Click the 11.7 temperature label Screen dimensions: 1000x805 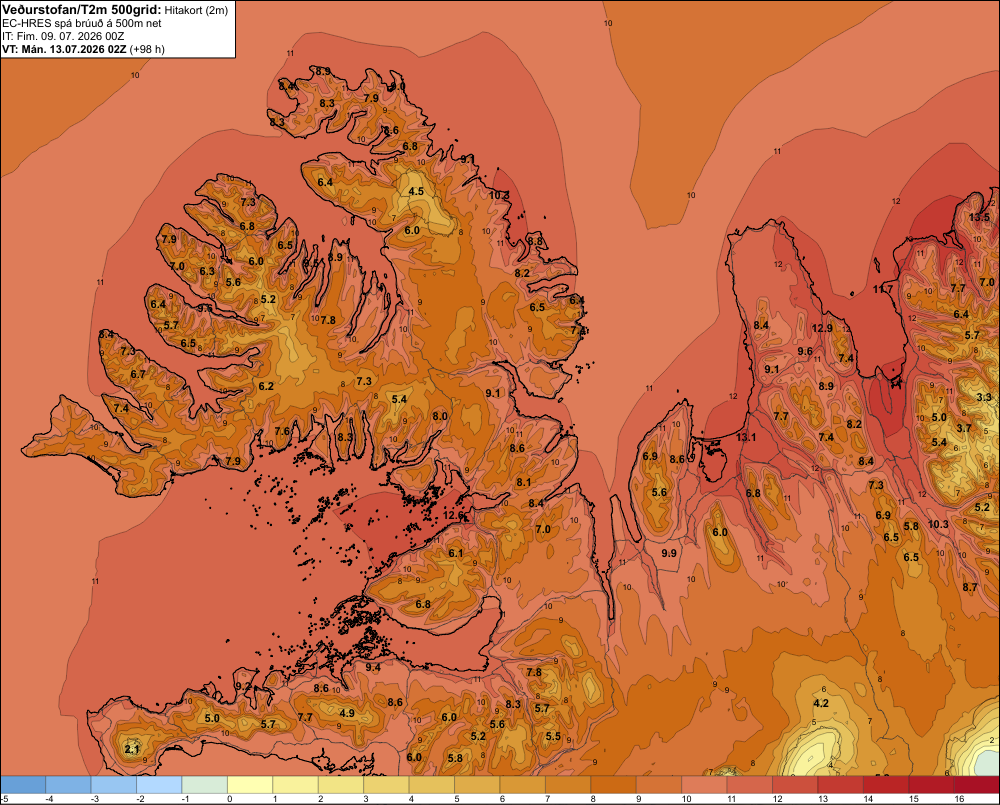[x=883, y=289]
